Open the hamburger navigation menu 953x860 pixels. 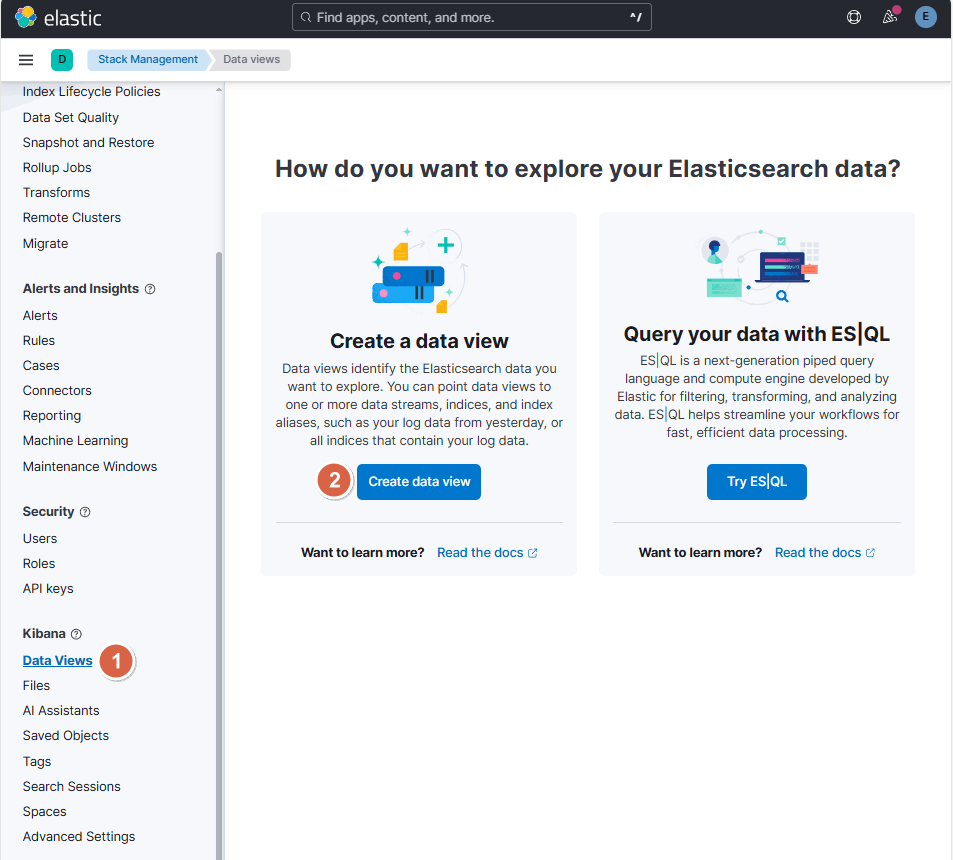(x=26, y=60)
